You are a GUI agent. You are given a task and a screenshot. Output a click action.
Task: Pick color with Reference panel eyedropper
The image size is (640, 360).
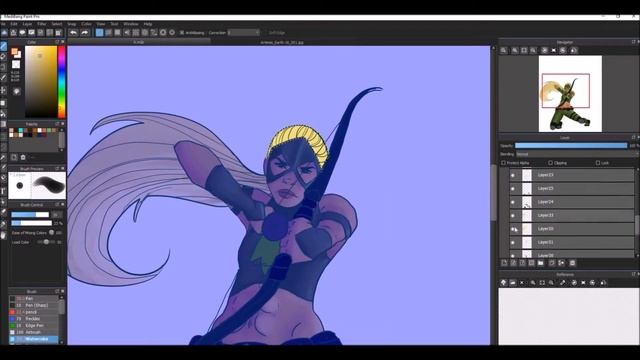[x=562, y=282]
